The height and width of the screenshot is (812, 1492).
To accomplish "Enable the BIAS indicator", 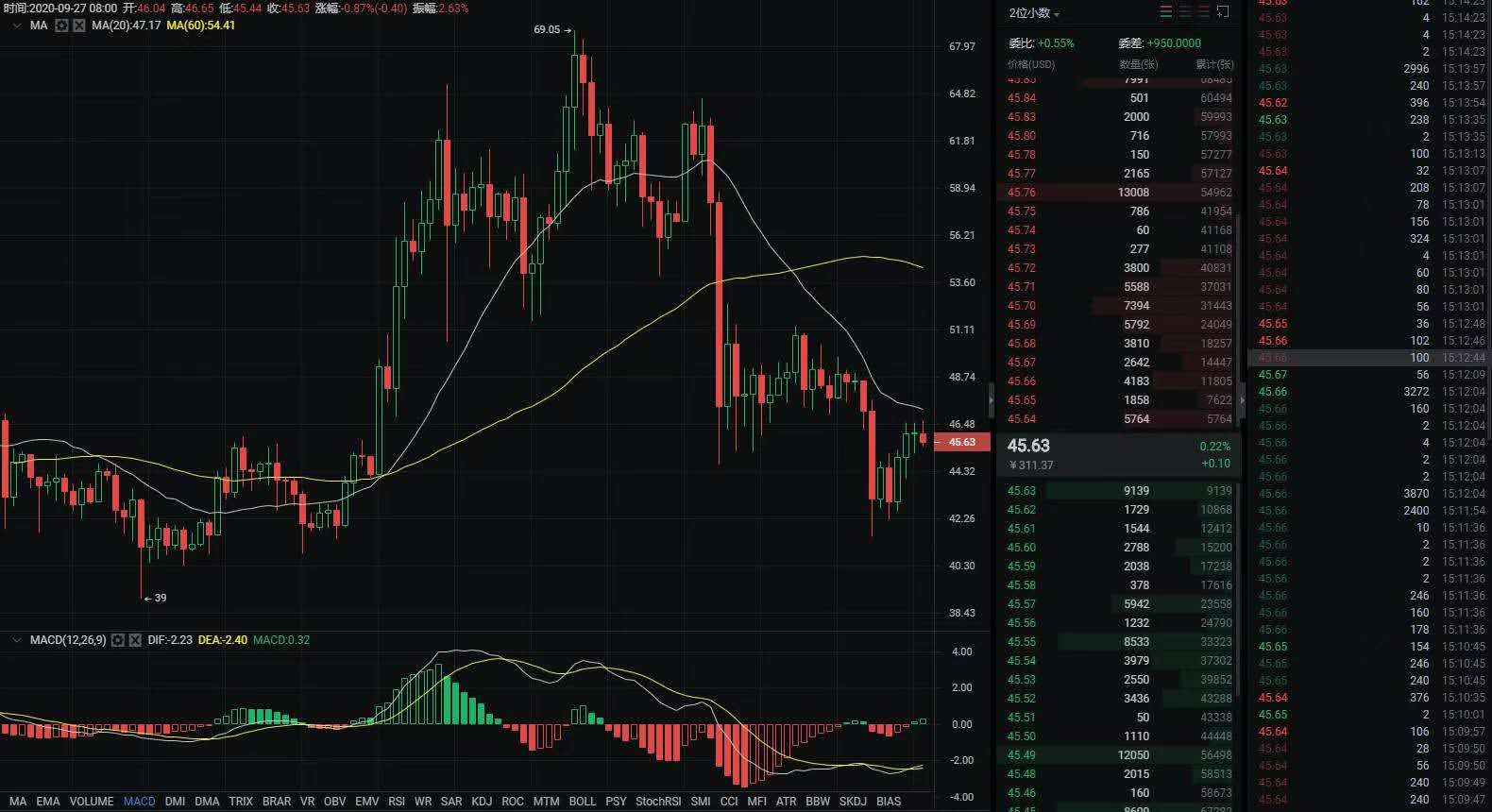I will pyautogui.click(x=889, y=801).
